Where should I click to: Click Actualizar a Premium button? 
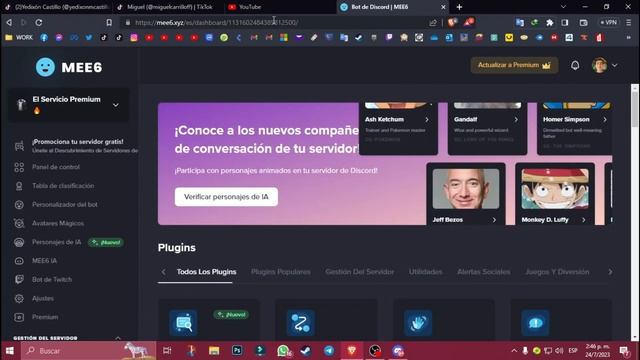coord(514,65)
